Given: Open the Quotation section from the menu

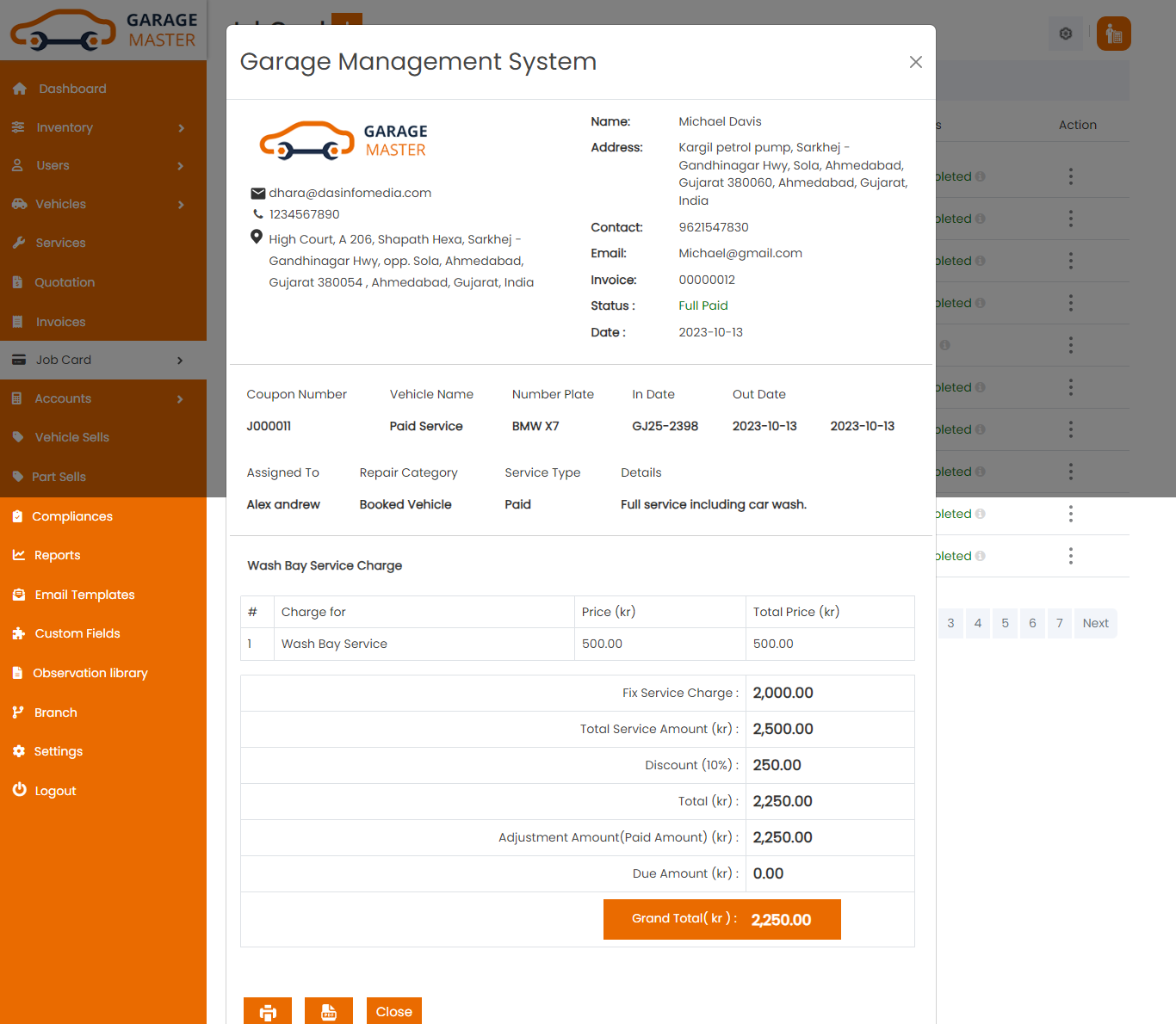Looking at the screenshot, I should [65, 282].
